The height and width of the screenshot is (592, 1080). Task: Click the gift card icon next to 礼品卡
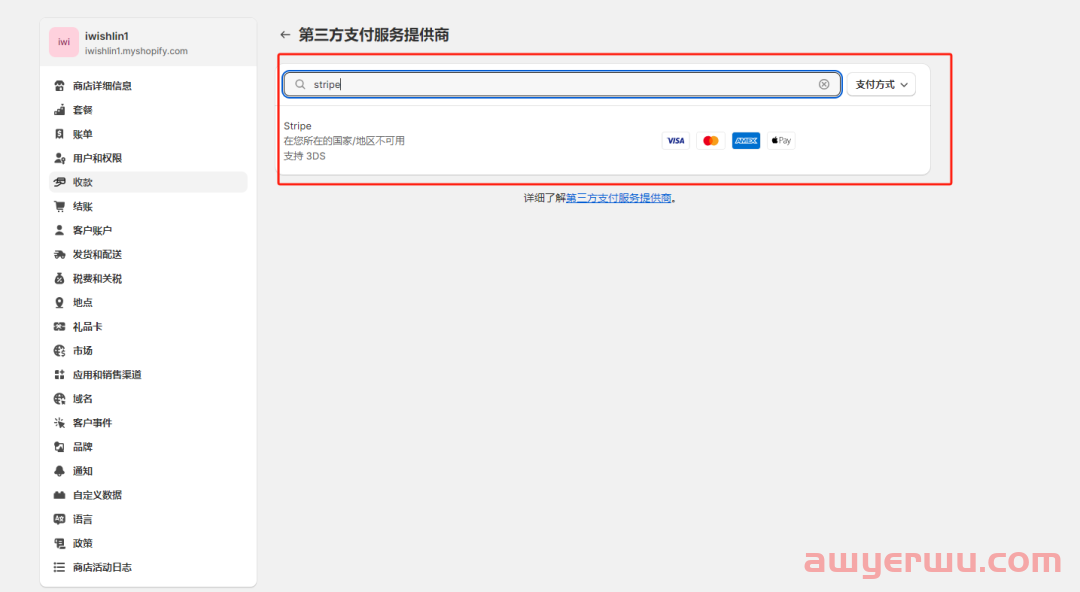(59, 327)
